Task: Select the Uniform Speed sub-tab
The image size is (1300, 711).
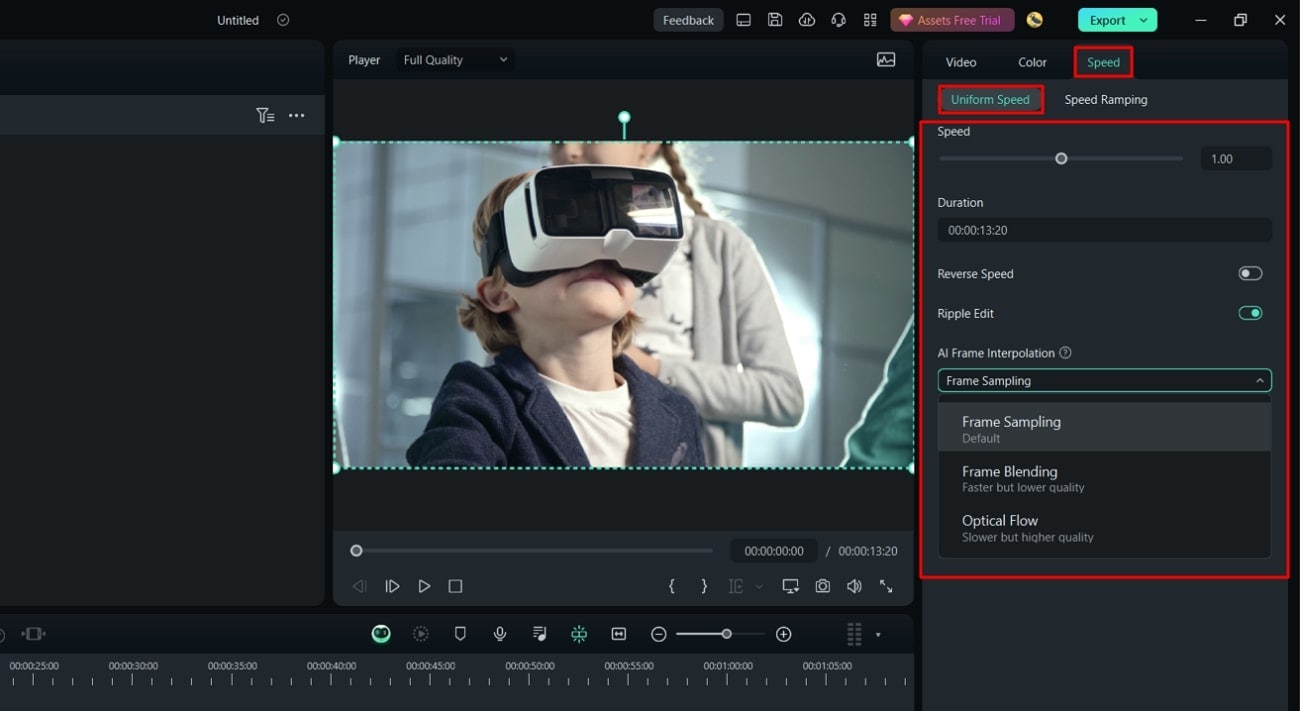Action: point(990,100)
